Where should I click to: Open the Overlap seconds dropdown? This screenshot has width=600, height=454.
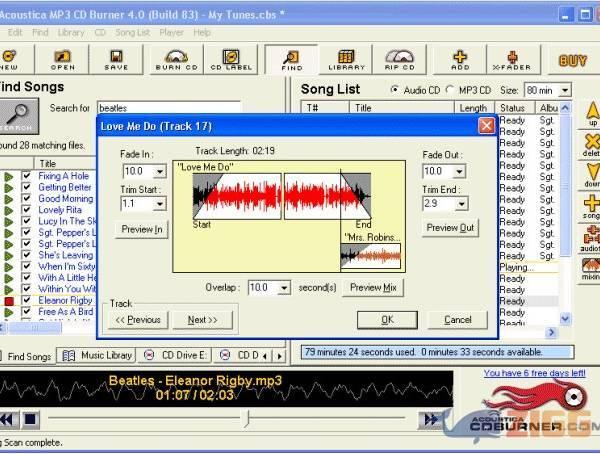click(x=284, y=287)
